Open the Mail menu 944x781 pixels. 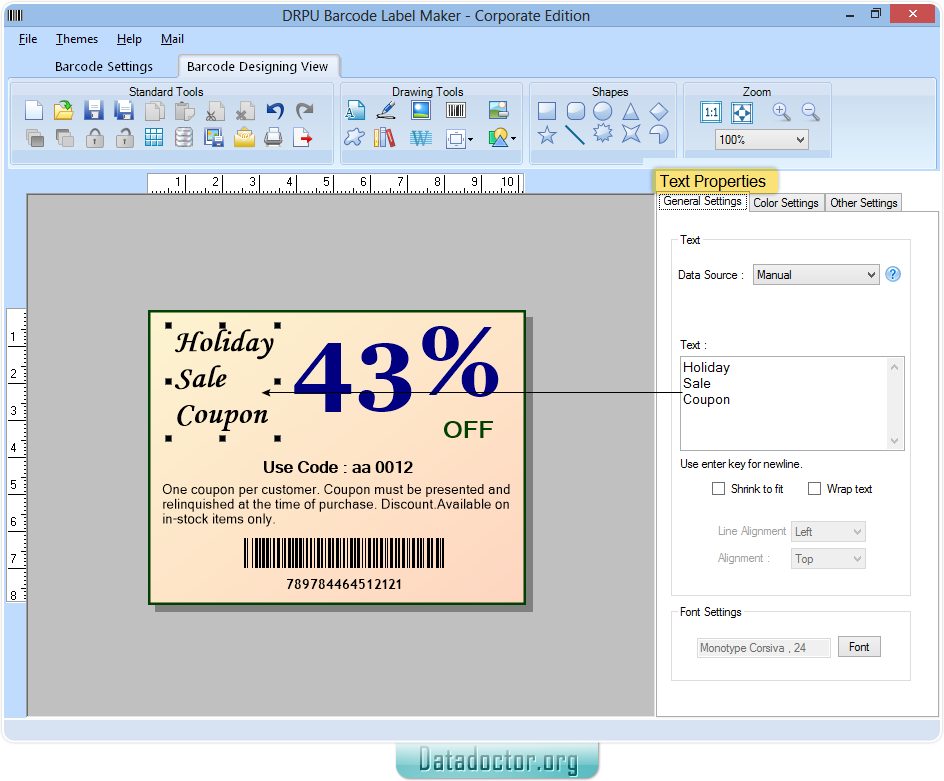click(172, 39)
